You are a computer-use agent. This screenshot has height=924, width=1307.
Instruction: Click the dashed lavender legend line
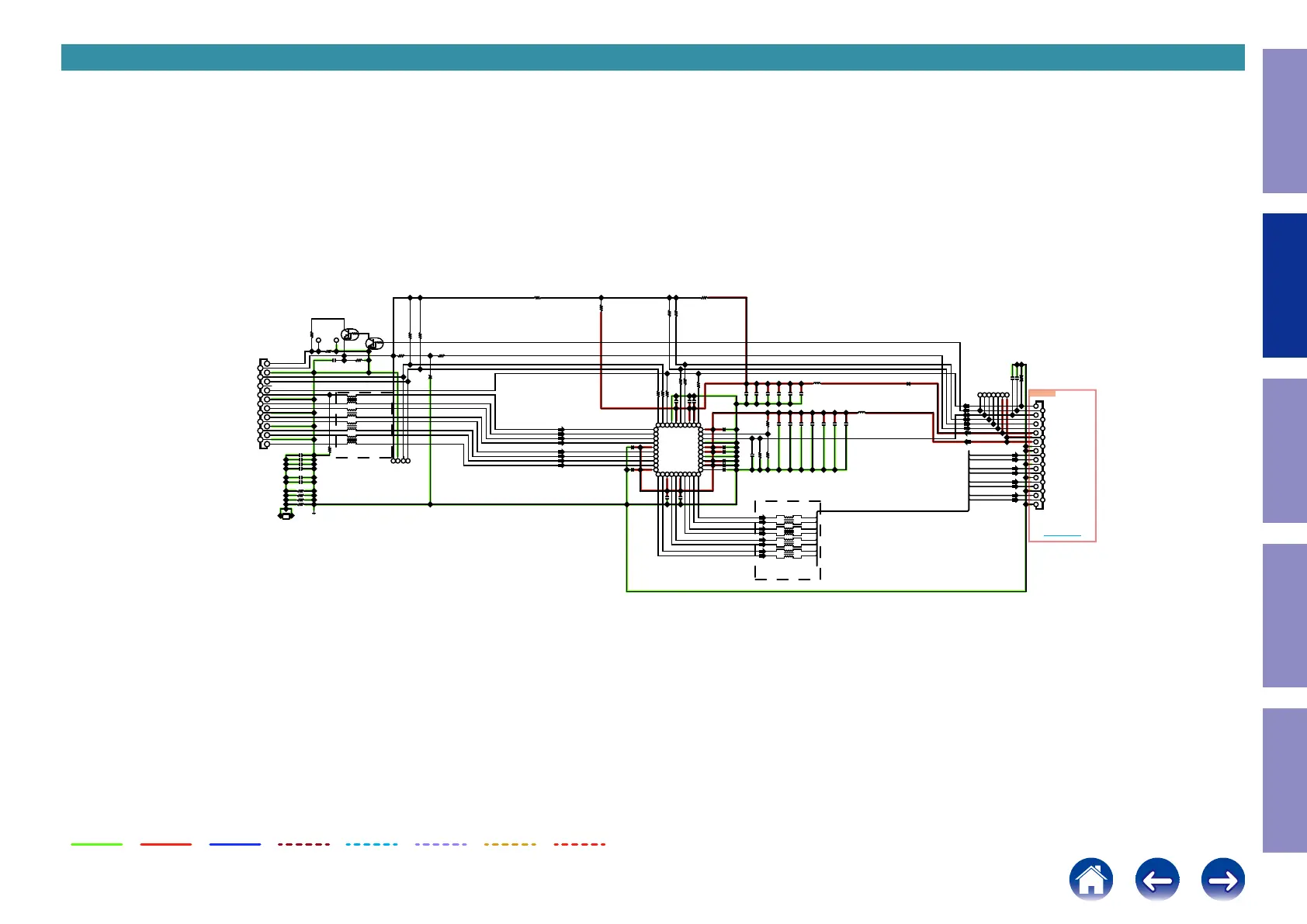point(441,844)
